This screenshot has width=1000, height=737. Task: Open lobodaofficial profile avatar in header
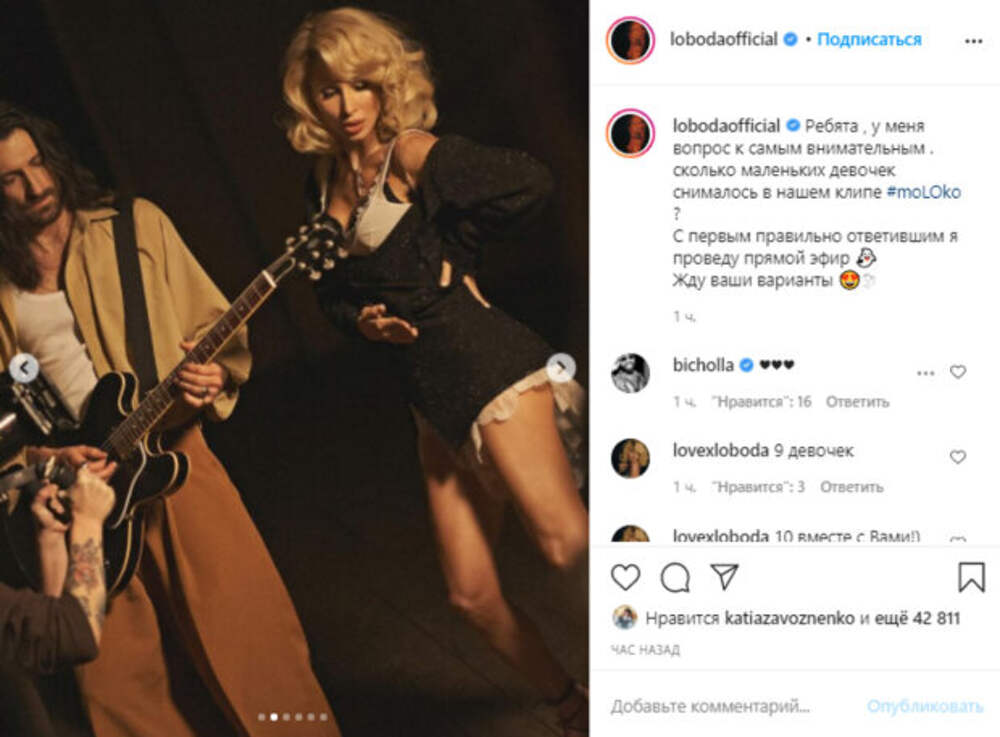coord(630,40)
